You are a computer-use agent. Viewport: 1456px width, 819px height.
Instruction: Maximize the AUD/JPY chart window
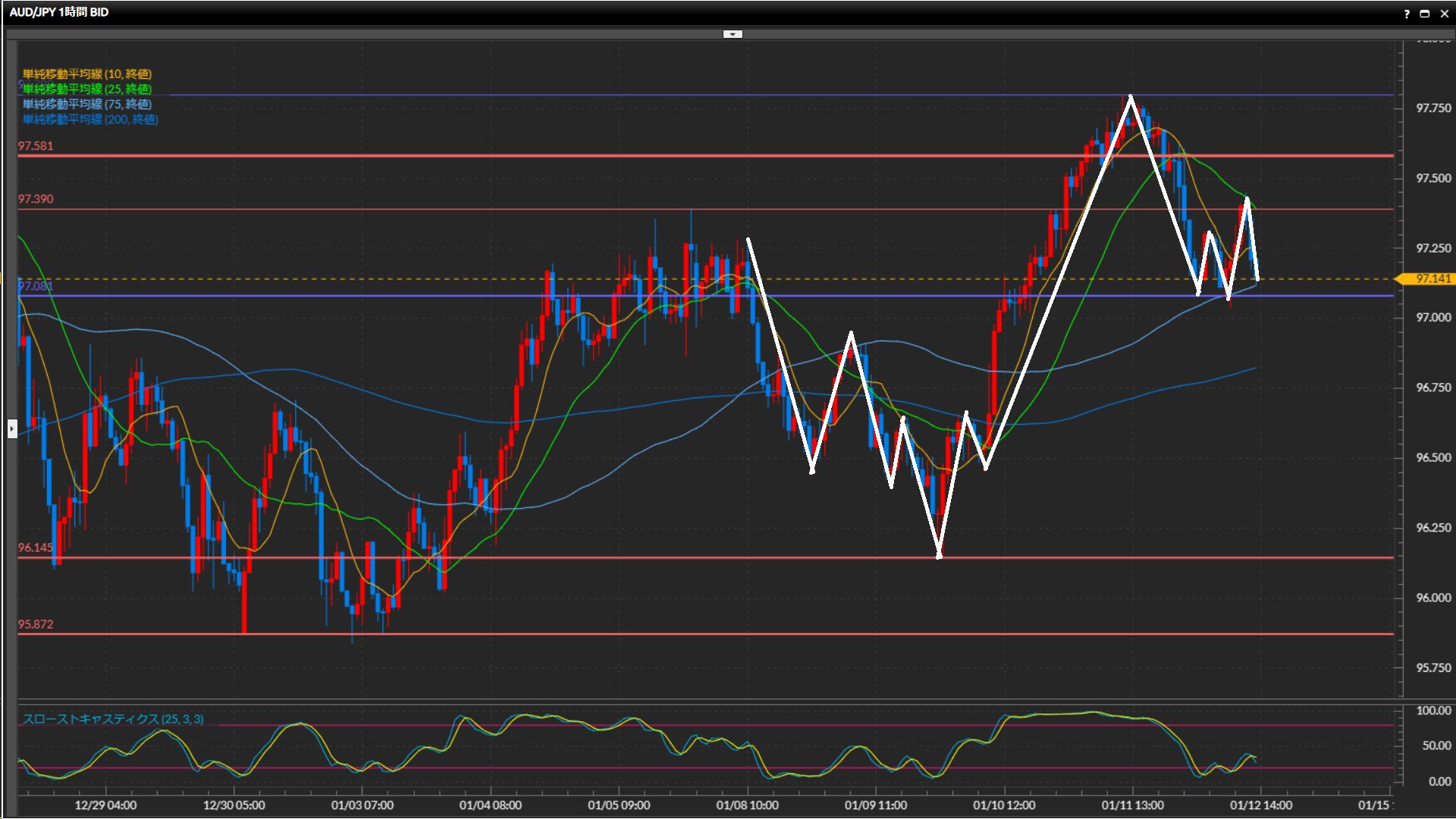(x=1424, y=14)
